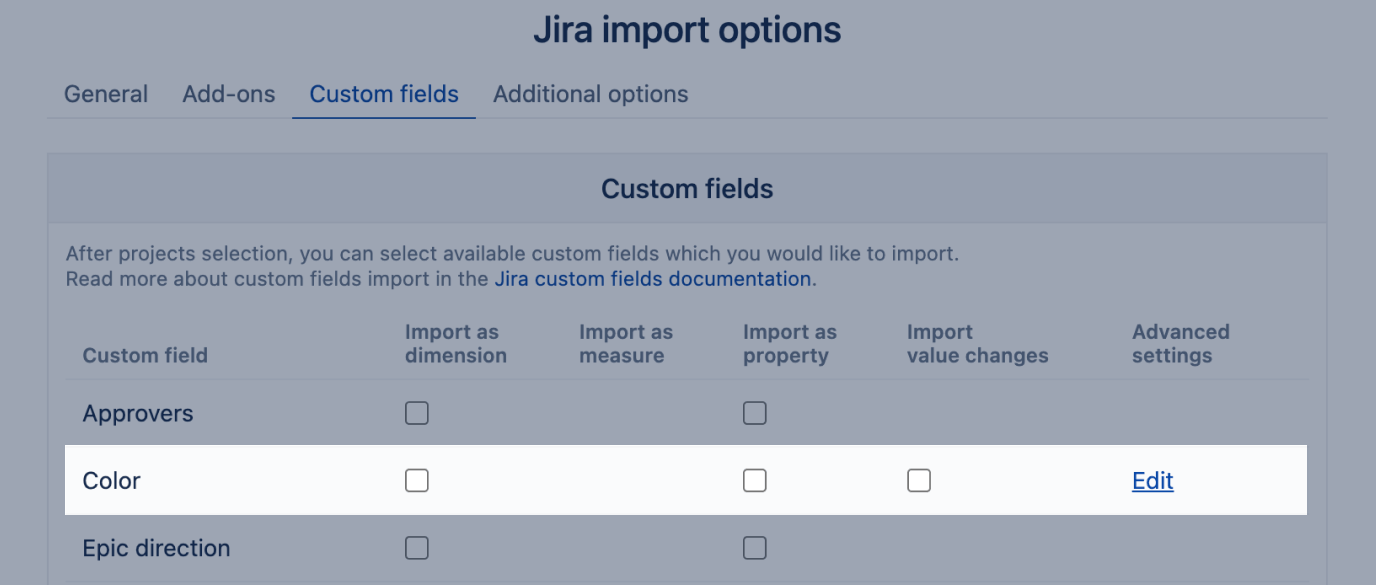
Task: Select the Custom fields tab
Action: pyautogui.click(x=384, y=94)
